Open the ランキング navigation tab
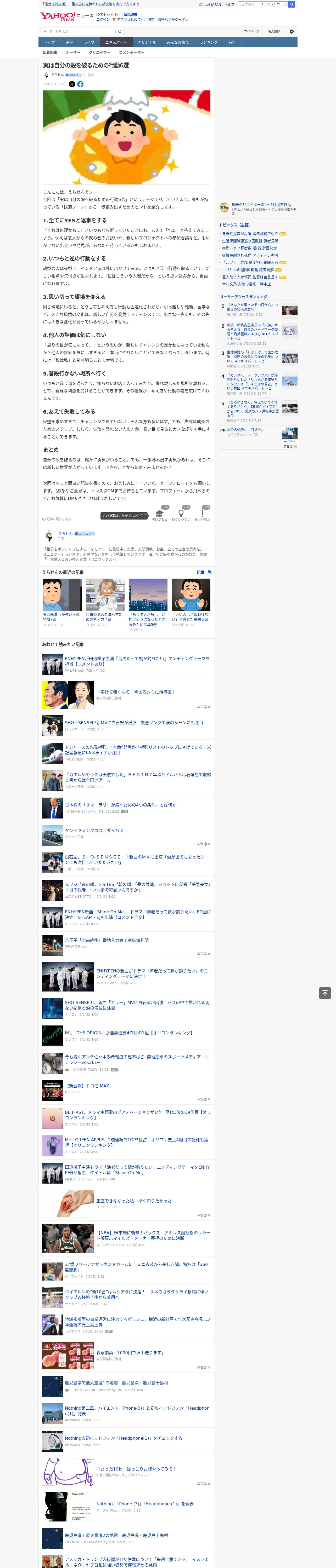This screenshot has width=336, height=1568. tap(209, 43)
